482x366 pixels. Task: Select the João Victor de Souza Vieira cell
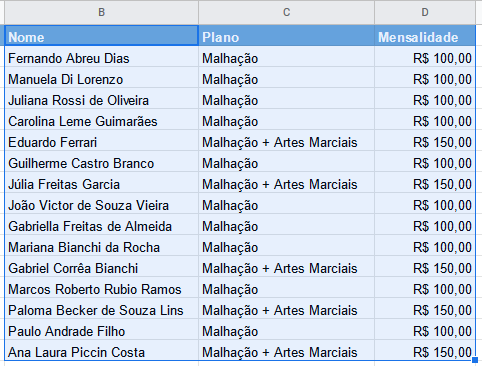point(102,204)
